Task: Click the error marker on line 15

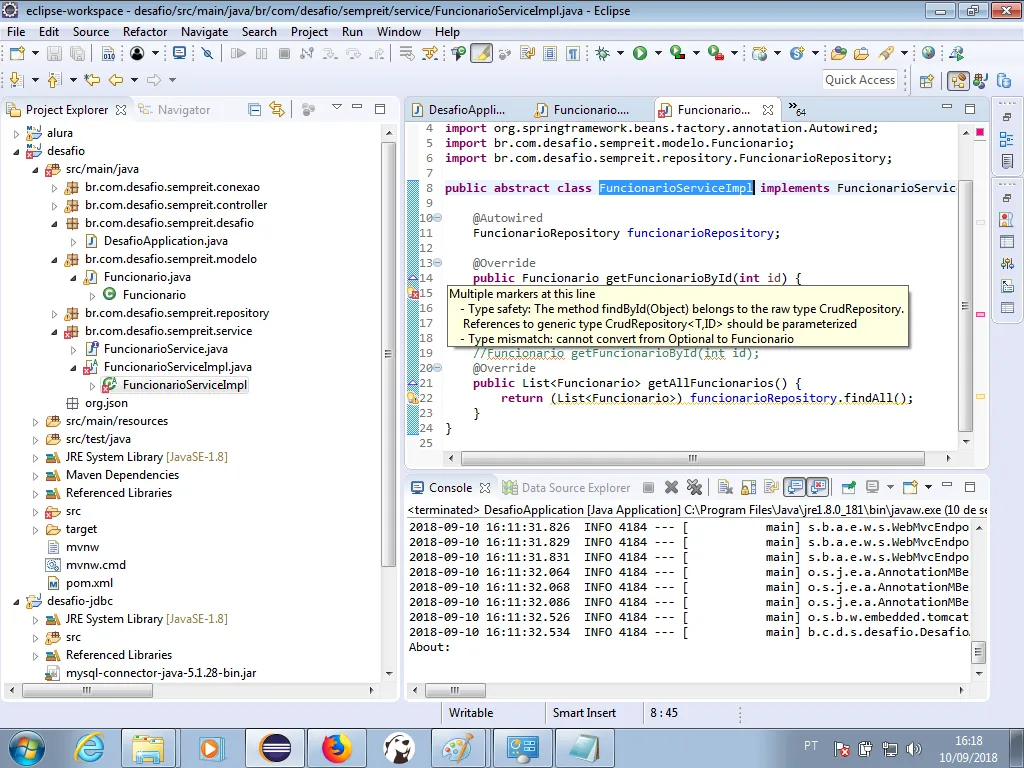Action: point(412,293)
